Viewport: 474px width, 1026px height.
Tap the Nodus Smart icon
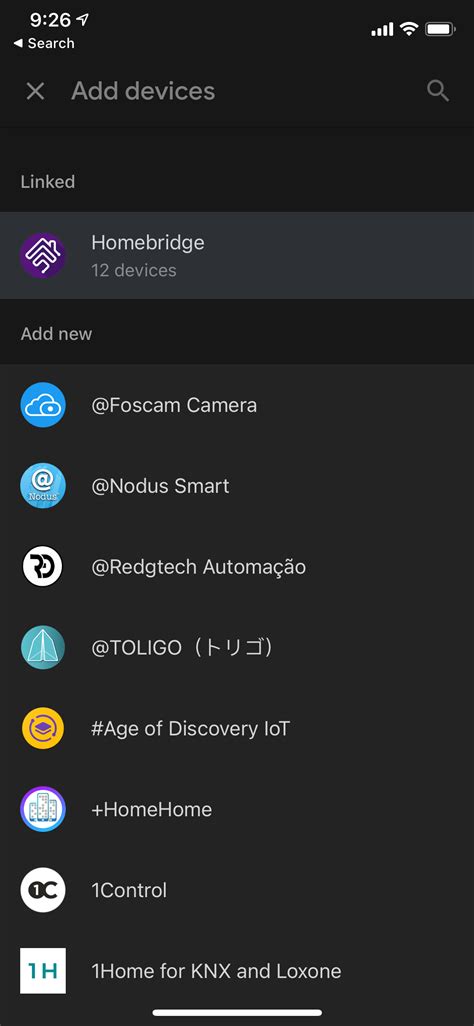pos(43,486)
